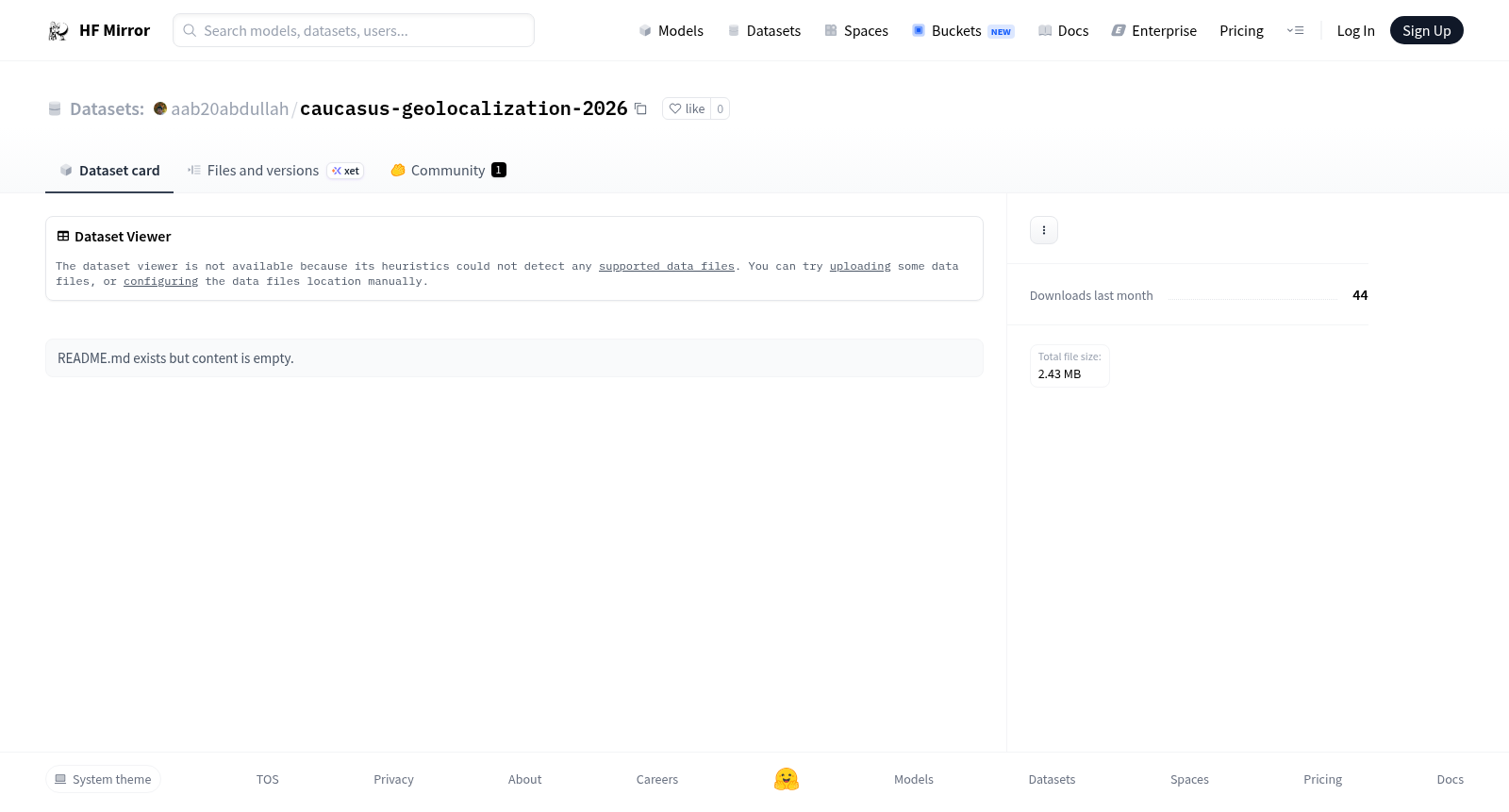The height and width of the screenshot is (812, 1509).
Task: Click the aab20abdullah username link
Action: coord(230,108)
